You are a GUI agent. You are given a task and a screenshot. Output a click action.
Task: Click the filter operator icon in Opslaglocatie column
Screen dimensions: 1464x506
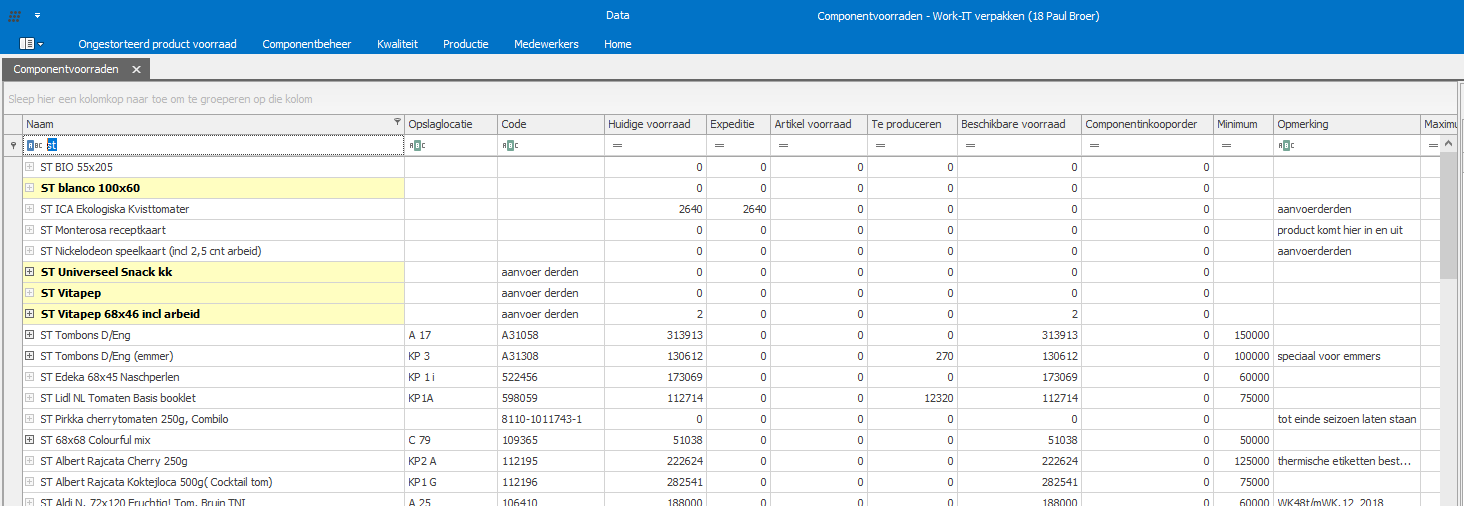tap(417, 146)
